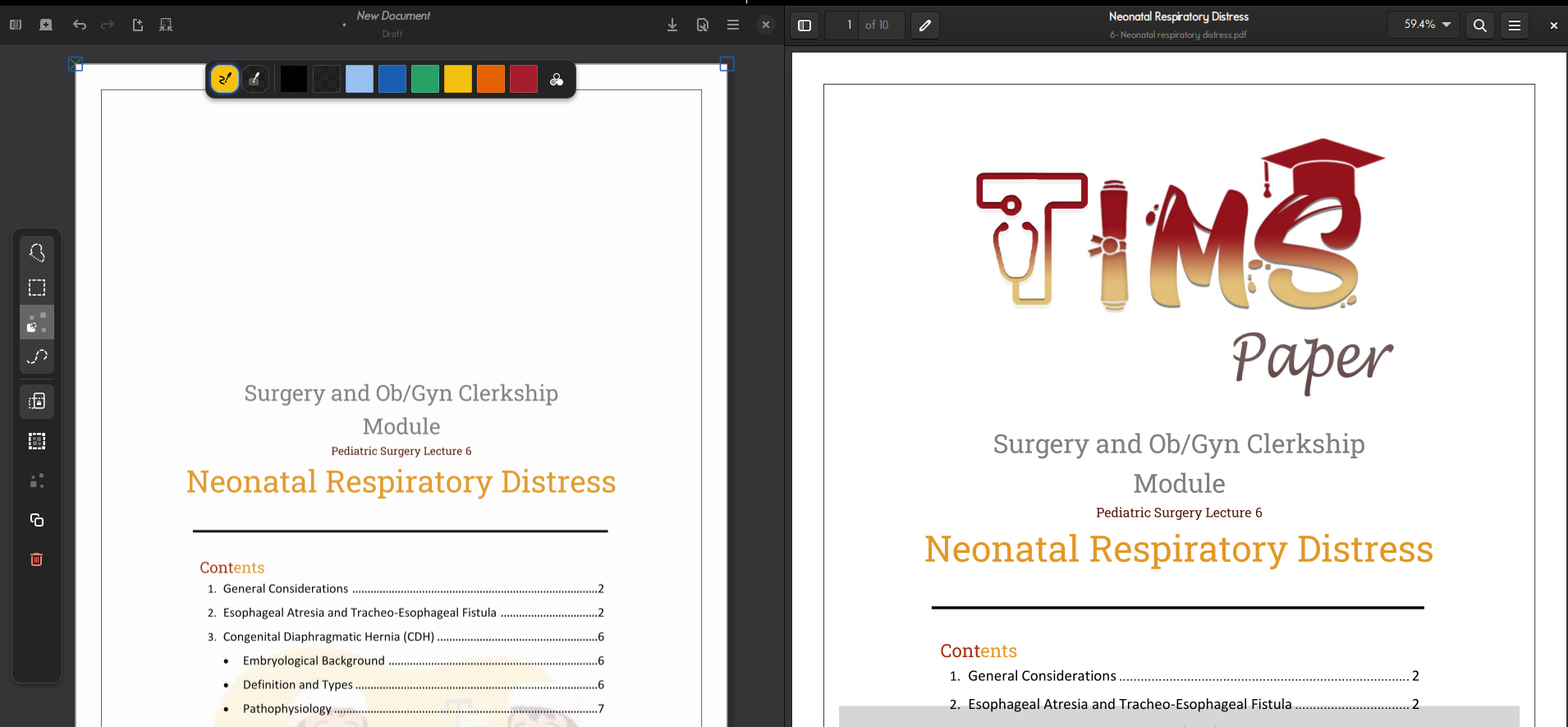
Task: Close the Neonatal Respiratory Distress PDF window
Action: 1553,25
